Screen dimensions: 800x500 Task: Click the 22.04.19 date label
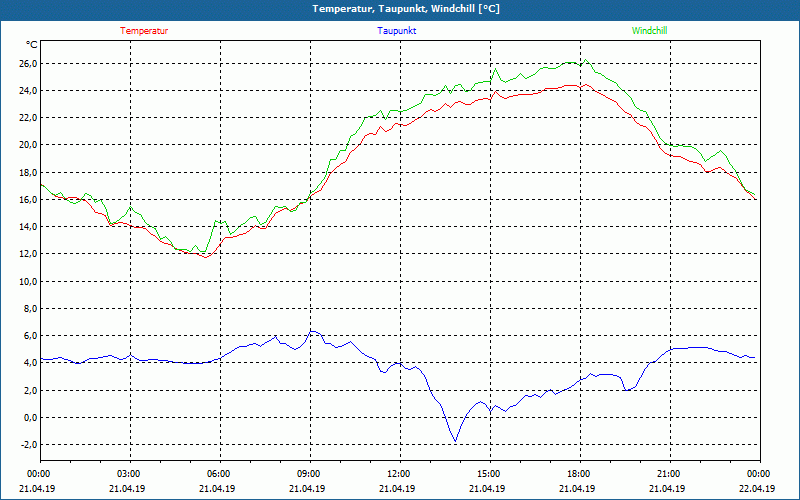(757, 489)
